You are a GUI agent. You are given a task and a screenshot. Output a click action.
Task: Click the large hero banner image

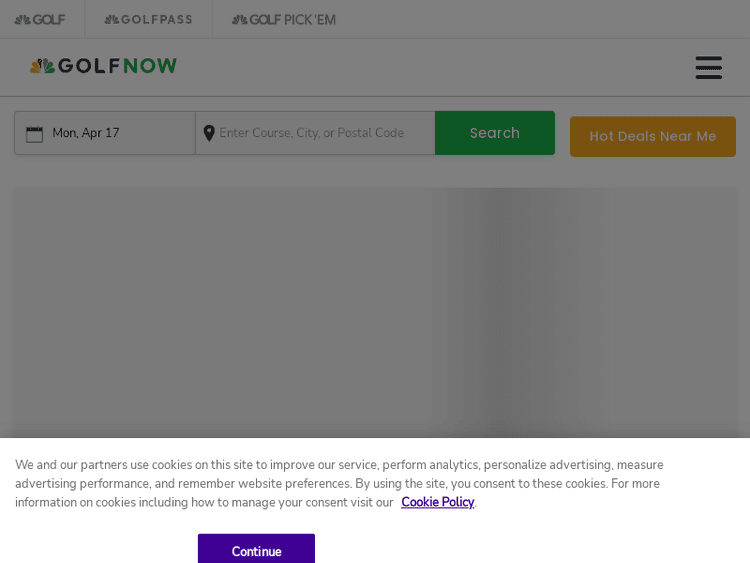[375, 310]
